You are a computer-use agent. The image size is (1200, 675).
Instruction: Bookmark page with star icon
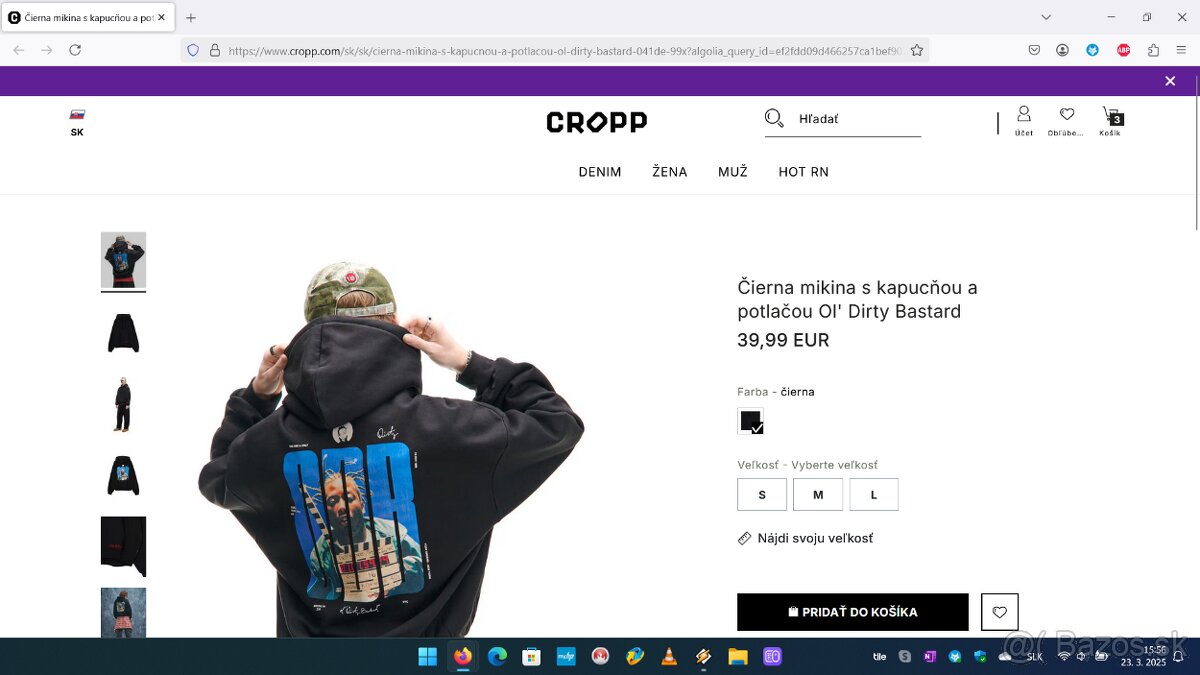tap(916, 50)
